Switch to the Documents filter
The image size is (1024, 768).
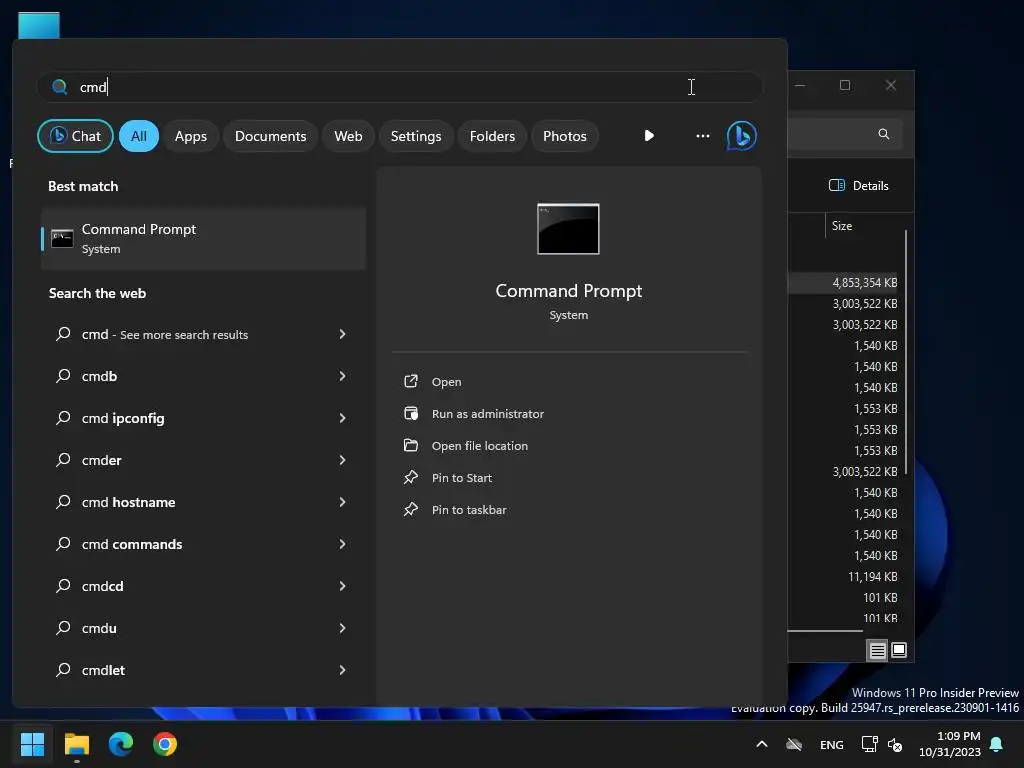[x=270, y=136]
